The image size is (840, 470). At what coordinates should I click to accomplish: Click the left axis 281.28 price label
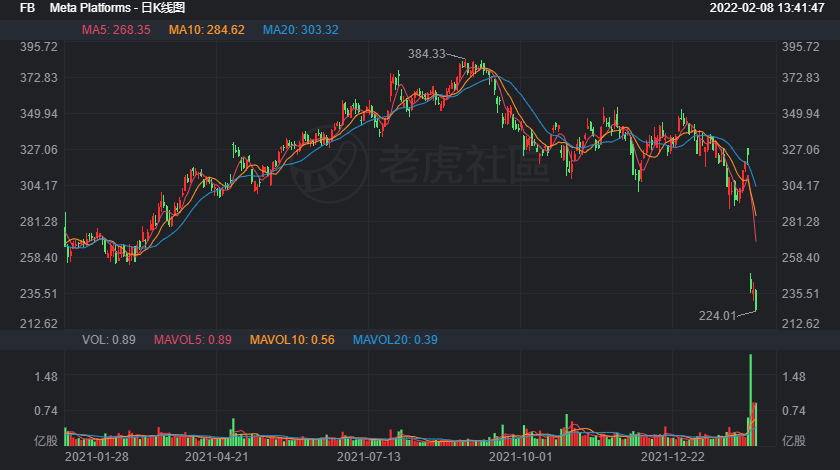[x=39, y=222]
